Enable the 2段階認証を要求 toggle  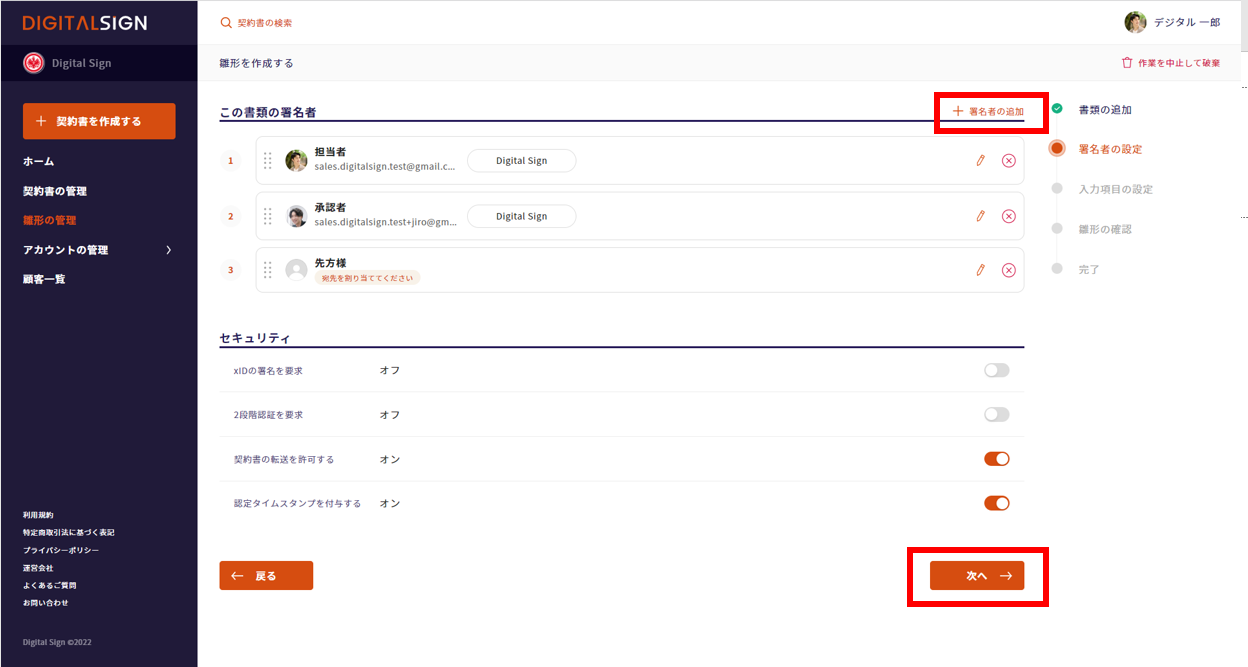coord(996,415)
